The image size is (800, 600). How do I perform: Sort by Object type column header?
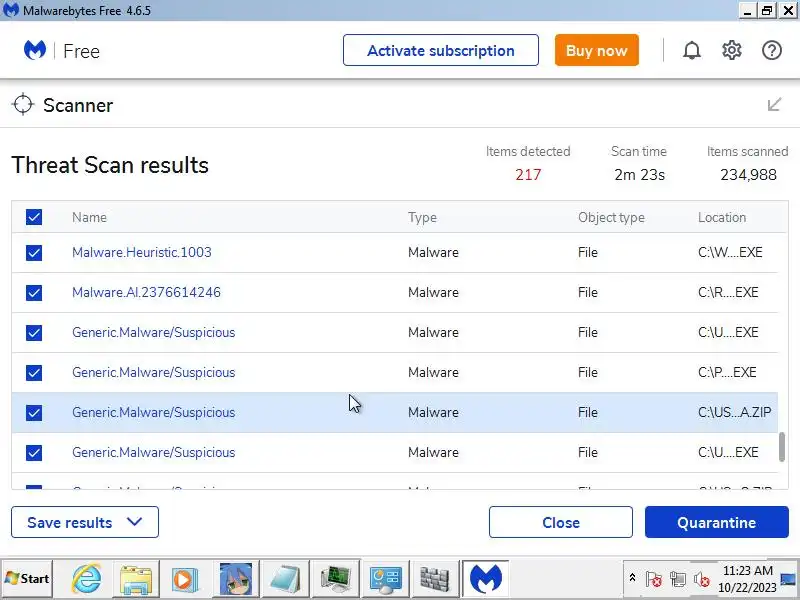611,217
